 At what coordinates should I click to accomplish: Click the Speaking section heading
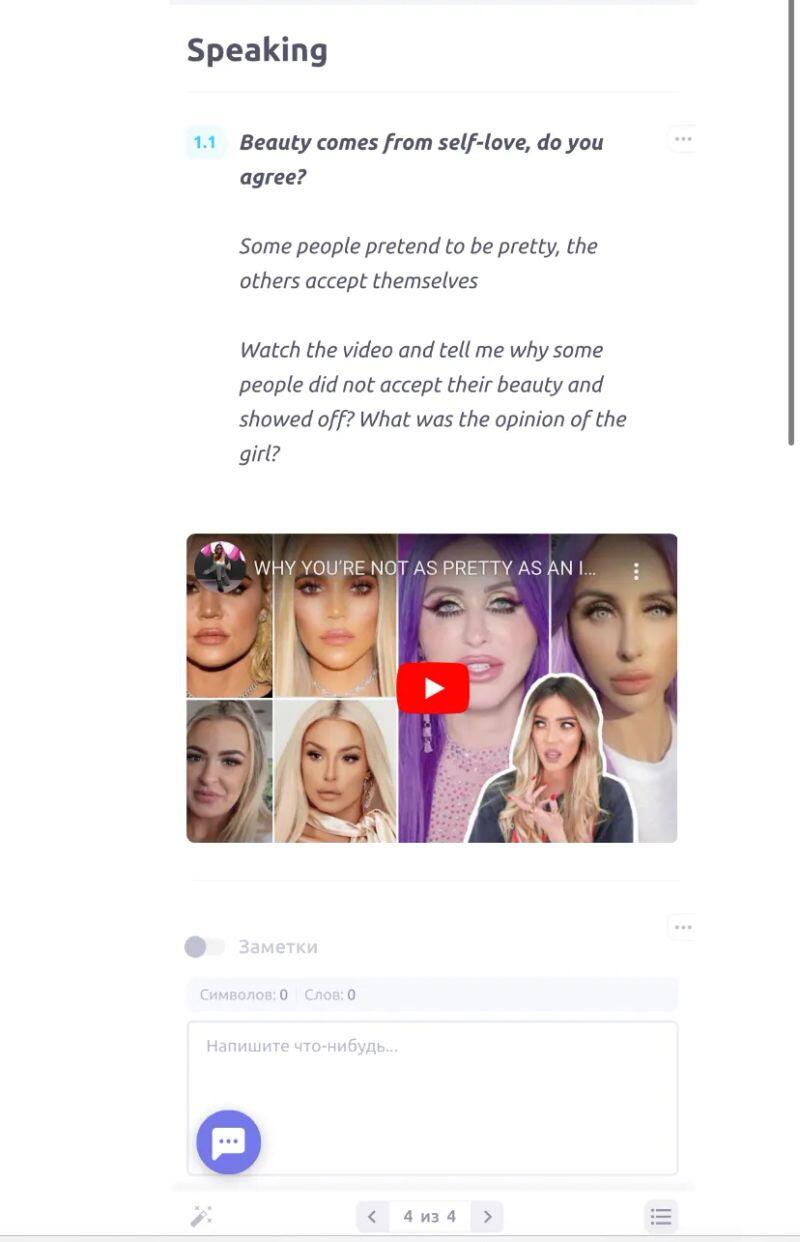click(257, 50)
